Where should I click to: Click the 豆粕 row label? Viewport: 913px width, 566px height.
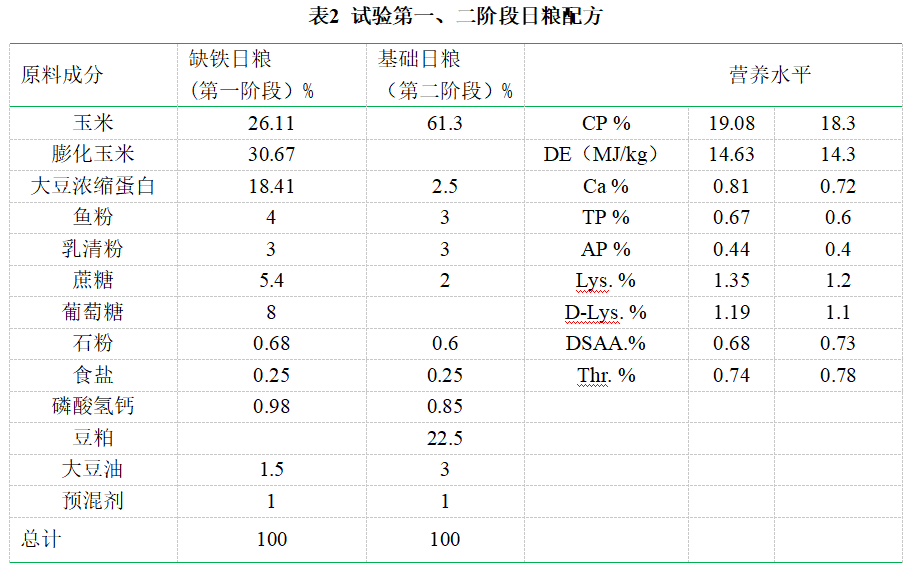93,438
